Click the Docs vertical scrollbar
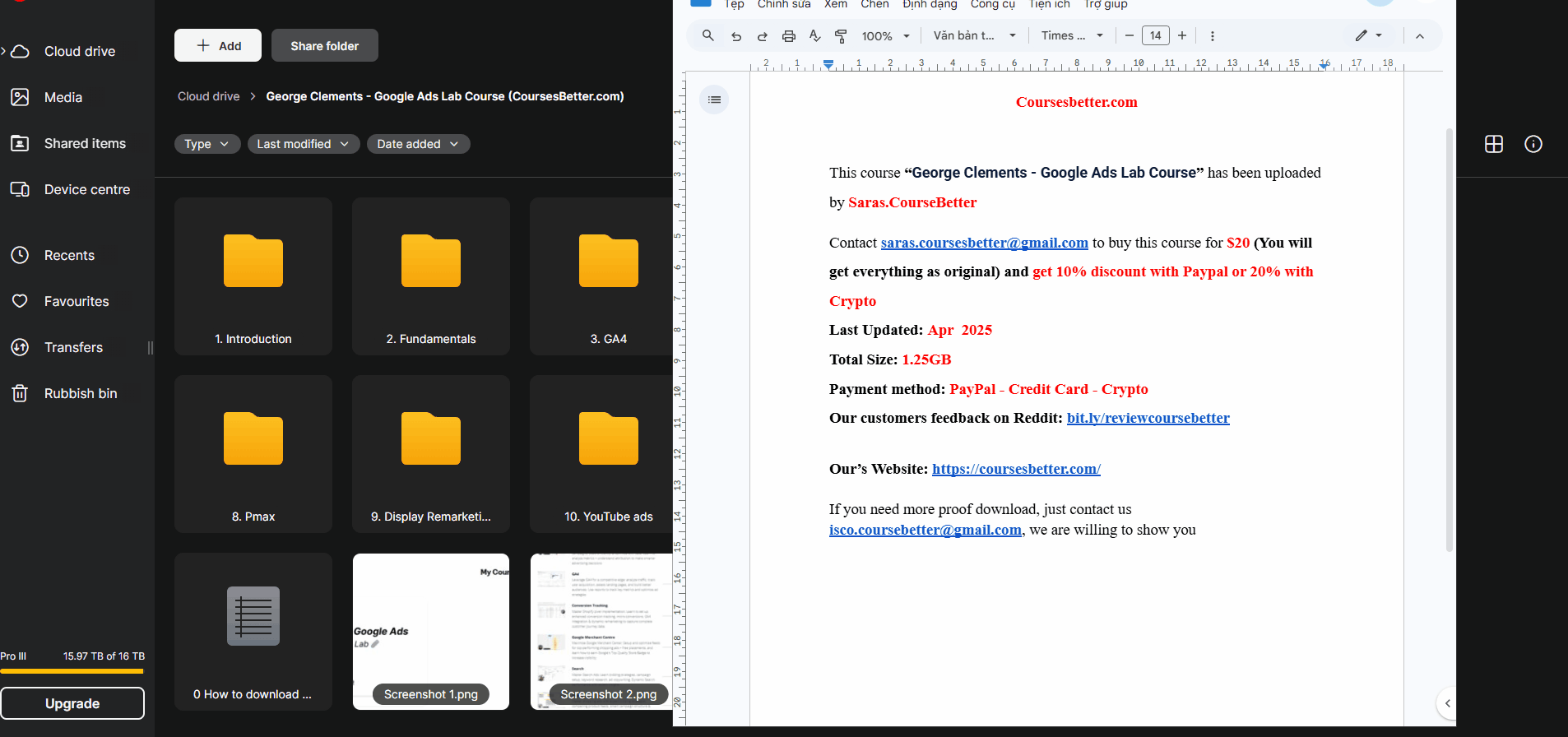The image size is (1568, 737). point(1450,339)
